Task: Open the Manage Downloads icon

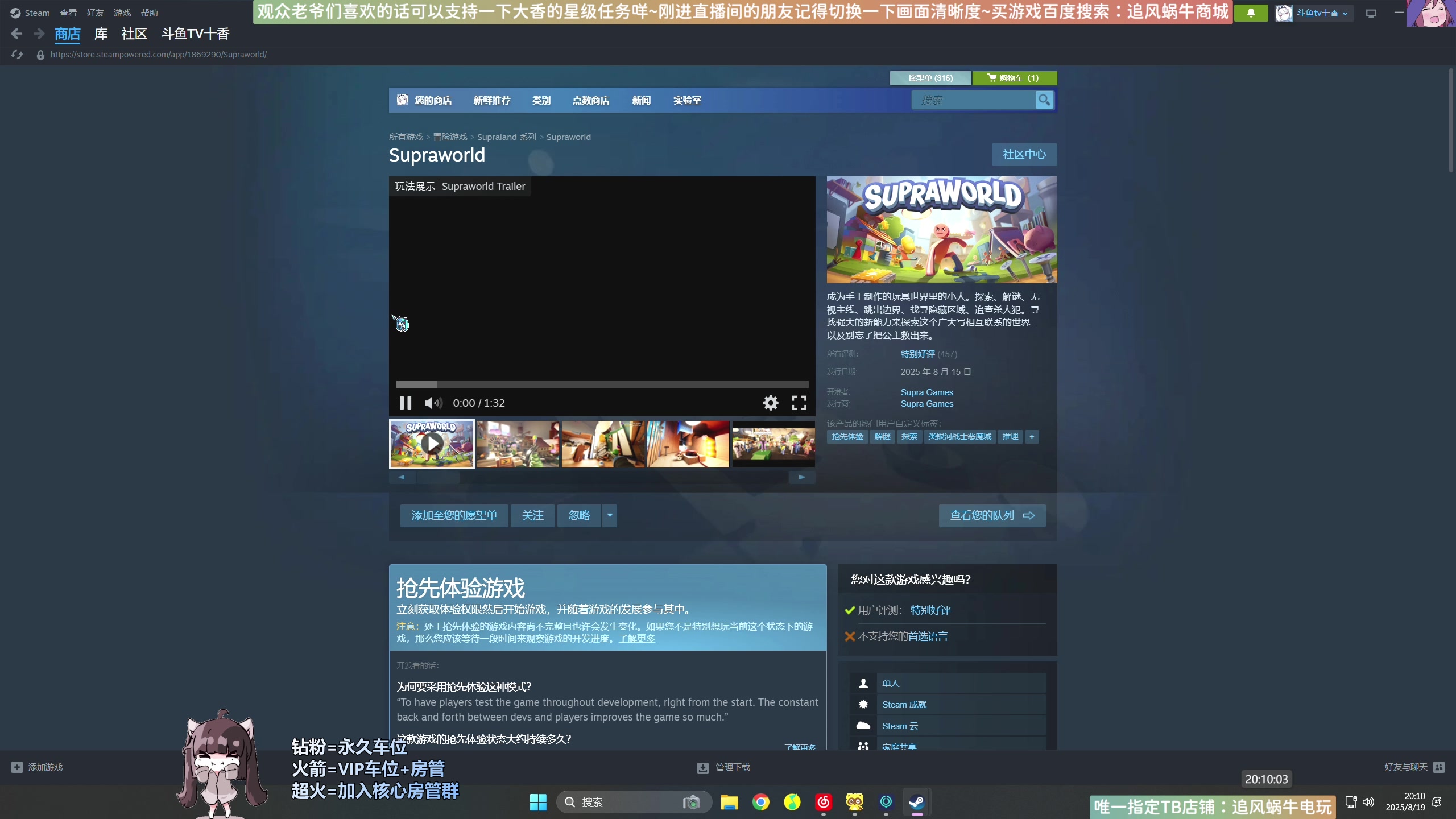Action: coord(703,768)
